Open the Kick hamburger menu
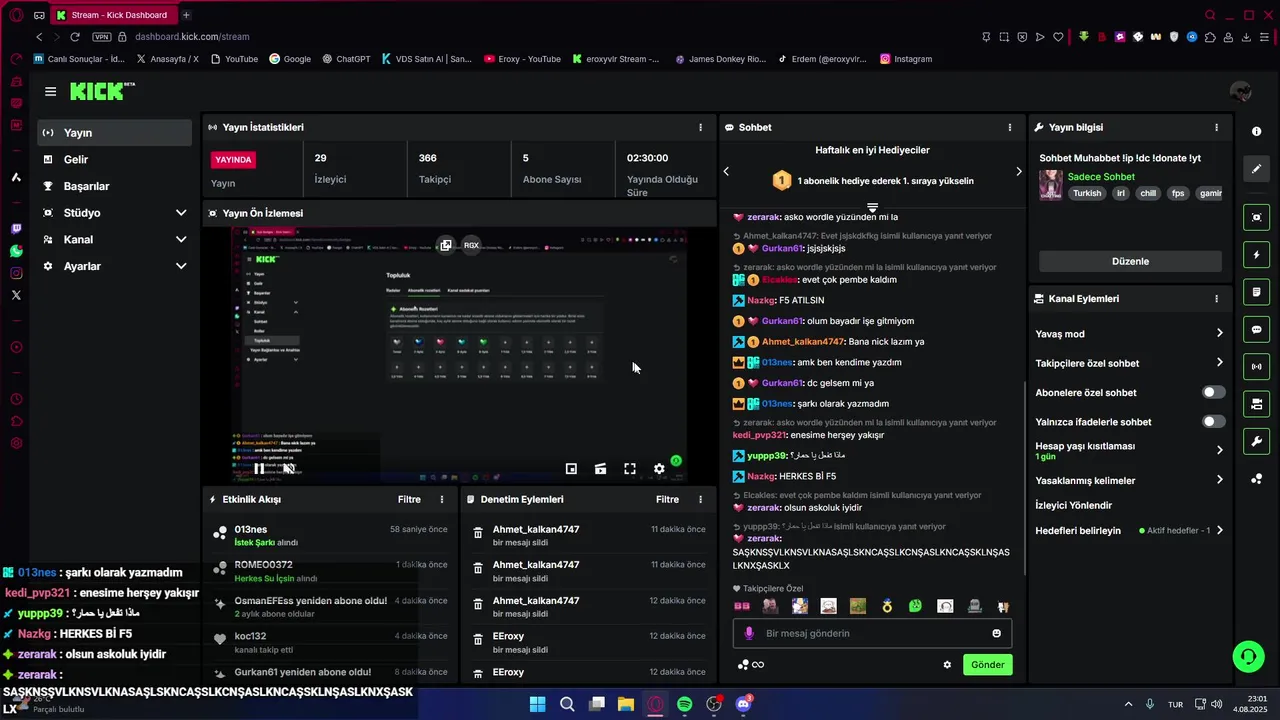 tap(50, 91)
